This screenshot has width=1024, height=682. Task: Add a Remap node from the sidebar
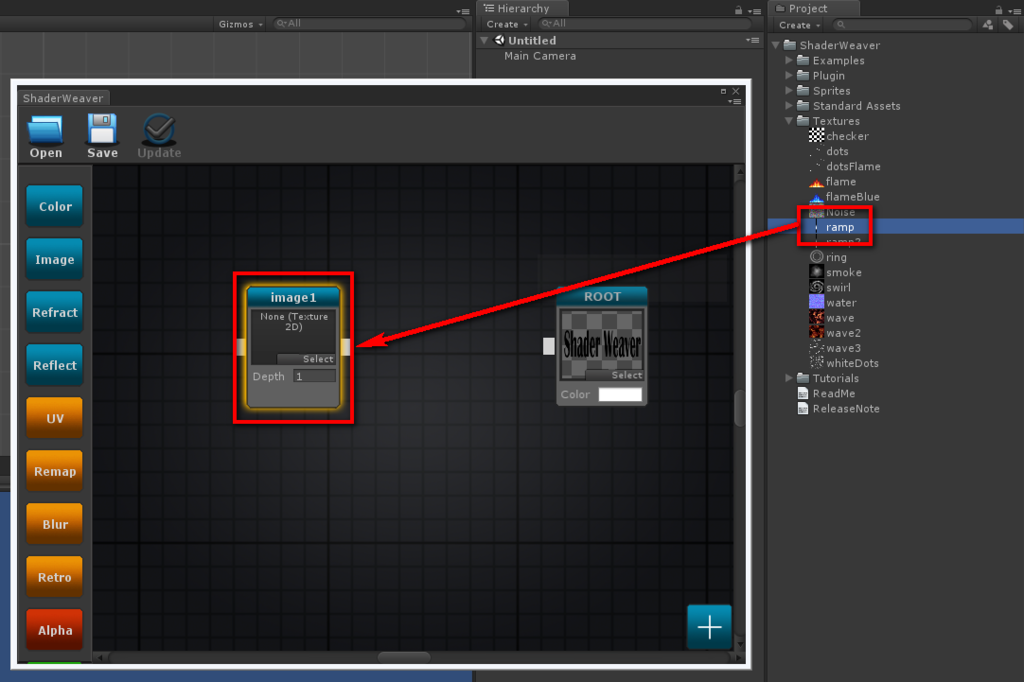pos(55,471)
